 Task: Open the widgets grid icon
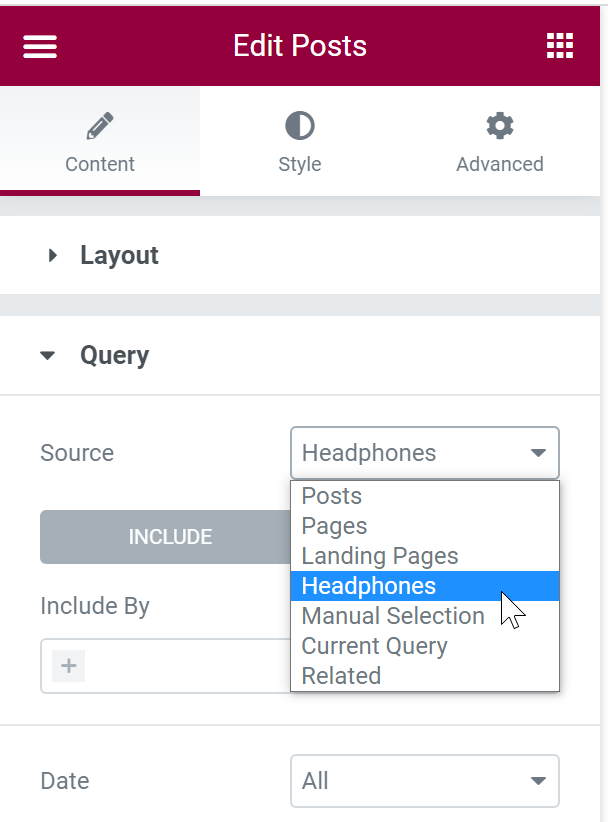point(560,46)
